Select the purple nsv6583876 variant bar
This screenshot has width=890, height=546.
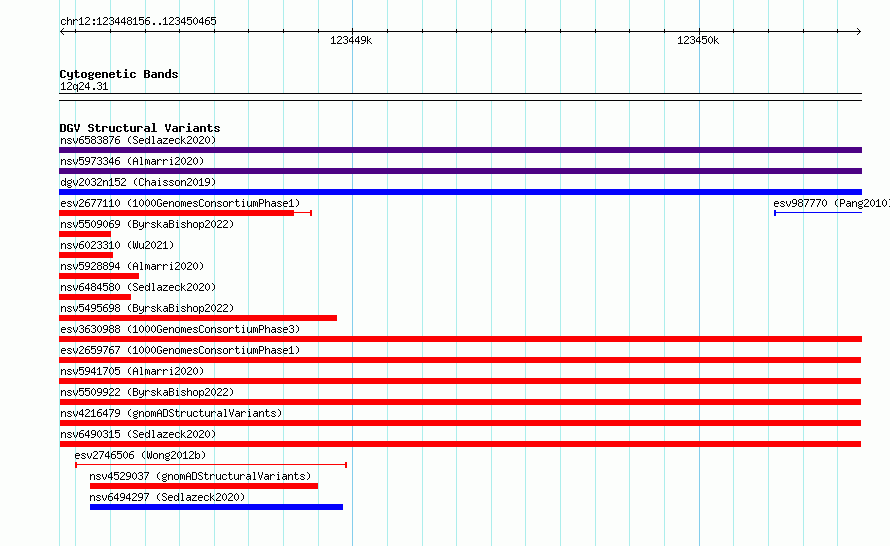460,150
